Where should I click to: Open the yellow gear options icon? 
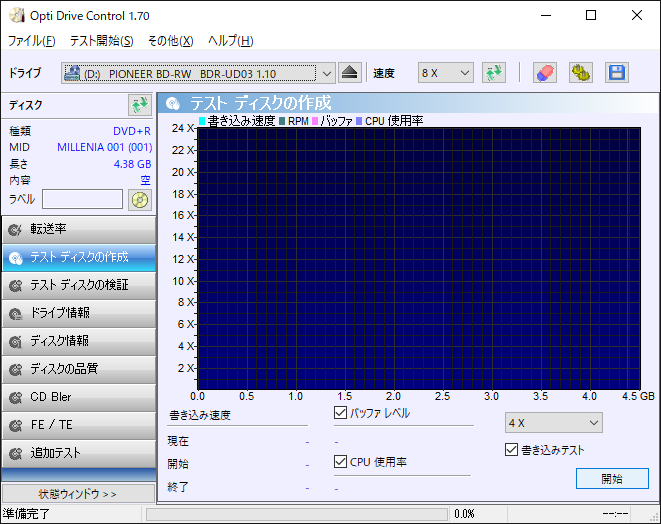(x=580, y=73)
